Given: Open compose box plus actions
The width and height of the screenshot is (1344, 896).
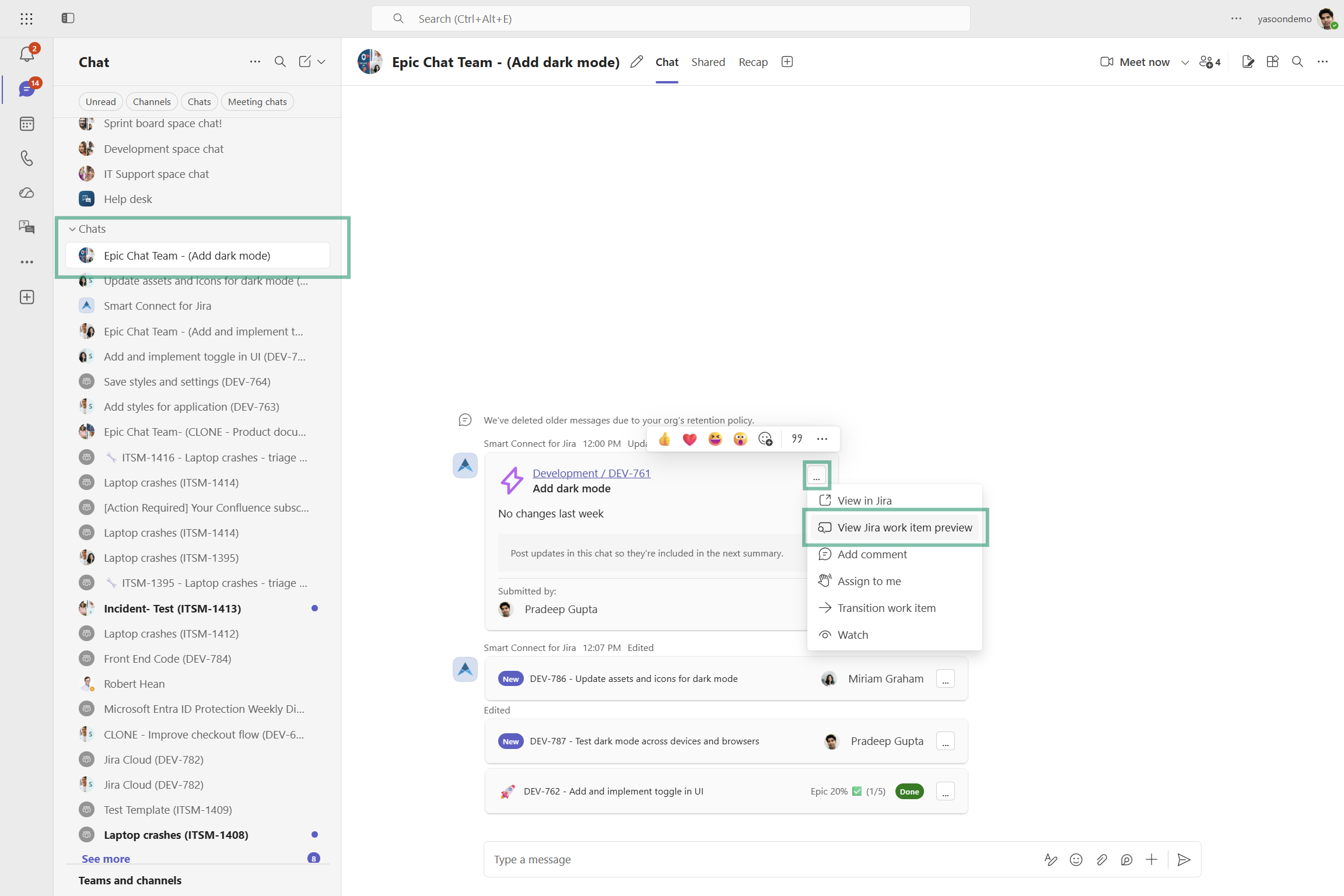Looking at the screenshot, I should coord(1151,860).
